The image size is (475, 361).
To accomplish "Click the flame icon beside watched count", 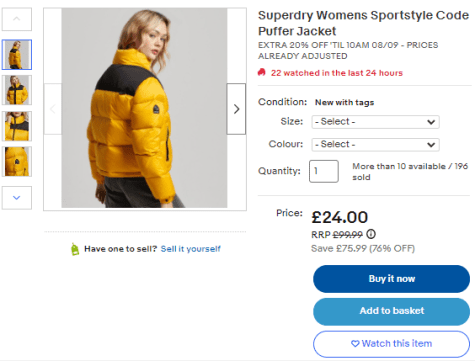I will click(x=262, y=72).
